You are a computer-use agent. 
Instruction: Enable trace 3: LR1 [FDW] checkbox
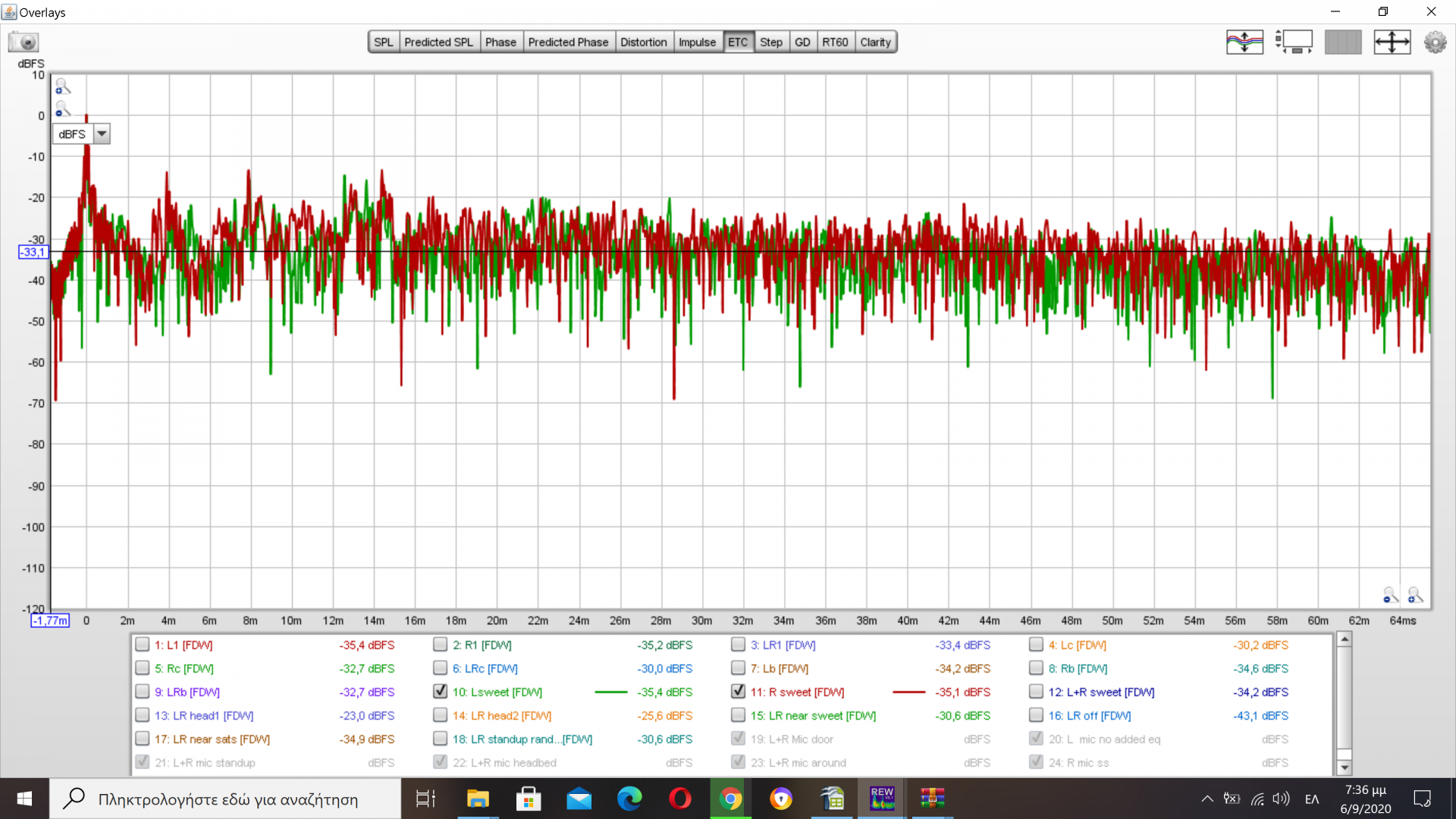[x=738, y=645]
